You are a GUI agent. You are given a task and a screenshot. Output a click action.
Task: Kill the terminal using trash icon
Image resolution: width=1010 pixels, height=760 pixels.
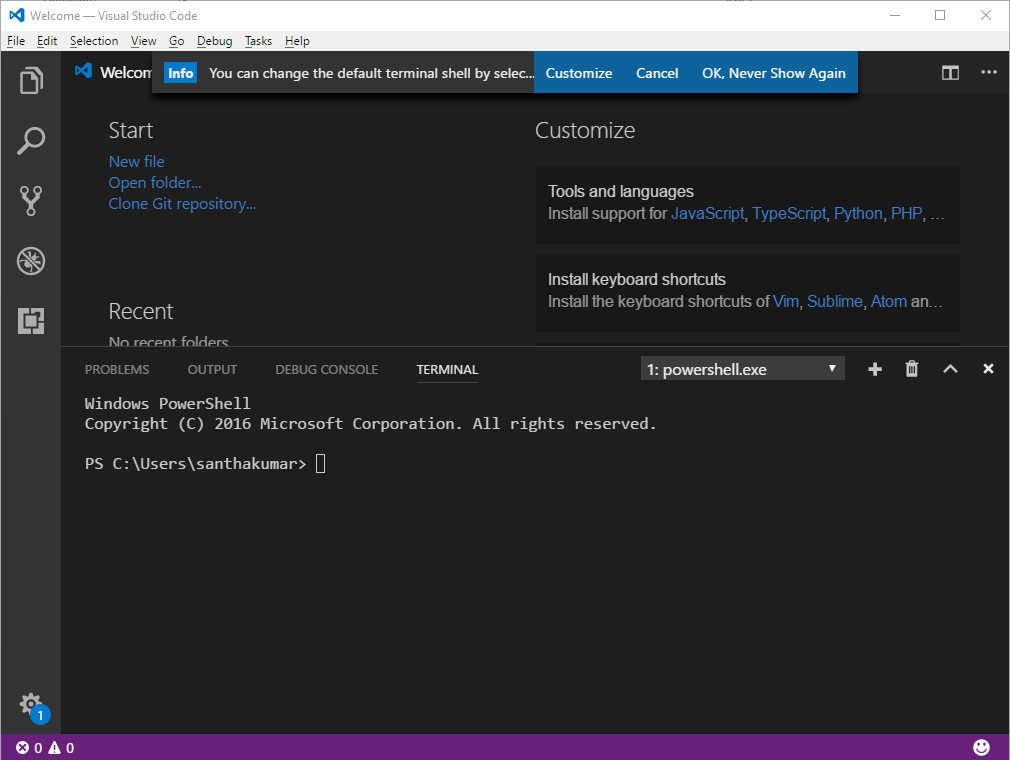[x=911, y=368]
